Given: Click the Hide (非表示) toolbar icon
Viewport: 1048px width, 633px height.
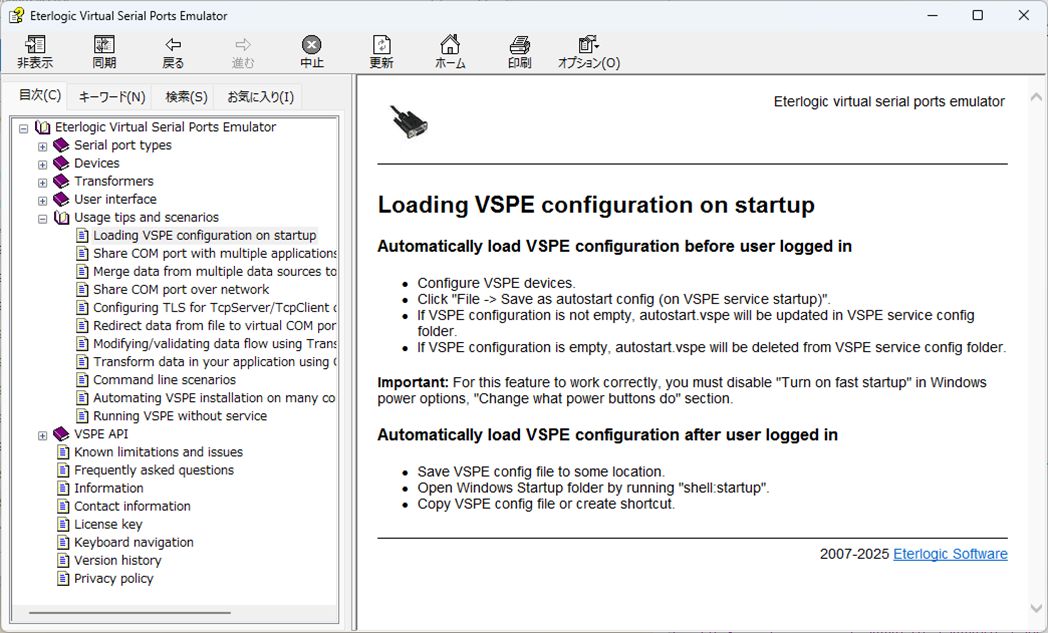Looking at the screenshot, I should click(x=35, y=46).
